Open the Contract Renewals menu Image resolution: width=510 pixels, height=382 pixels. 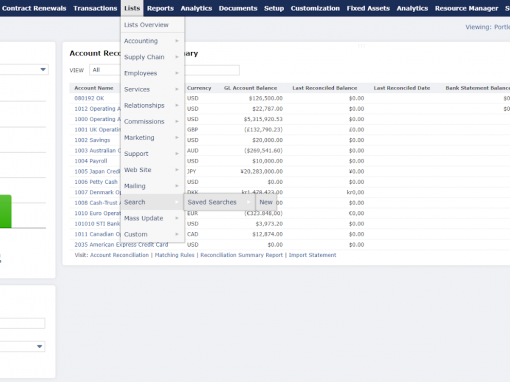point(34,8)
